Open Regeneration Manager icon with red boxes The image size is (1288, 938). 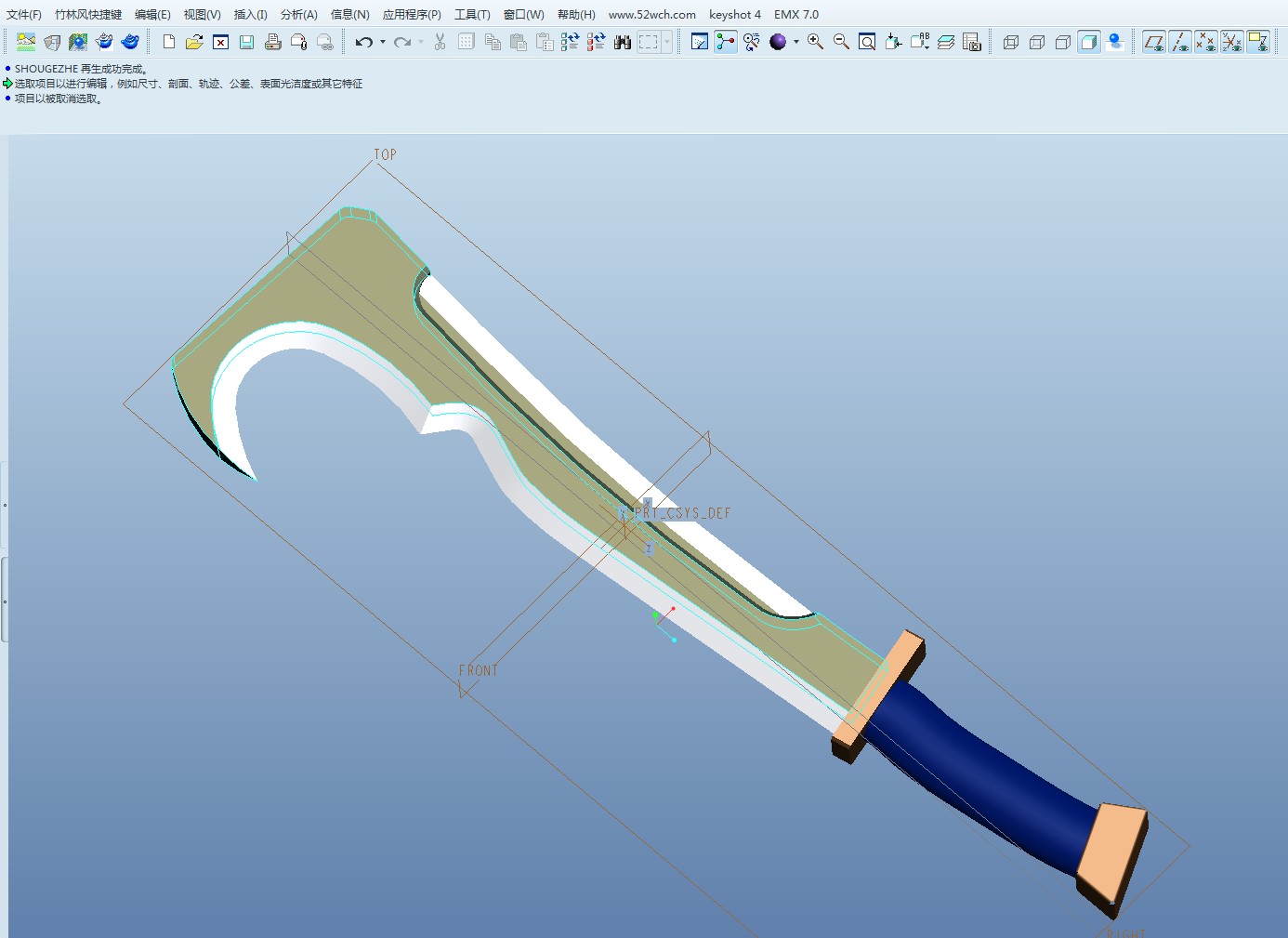pos(597,42)
